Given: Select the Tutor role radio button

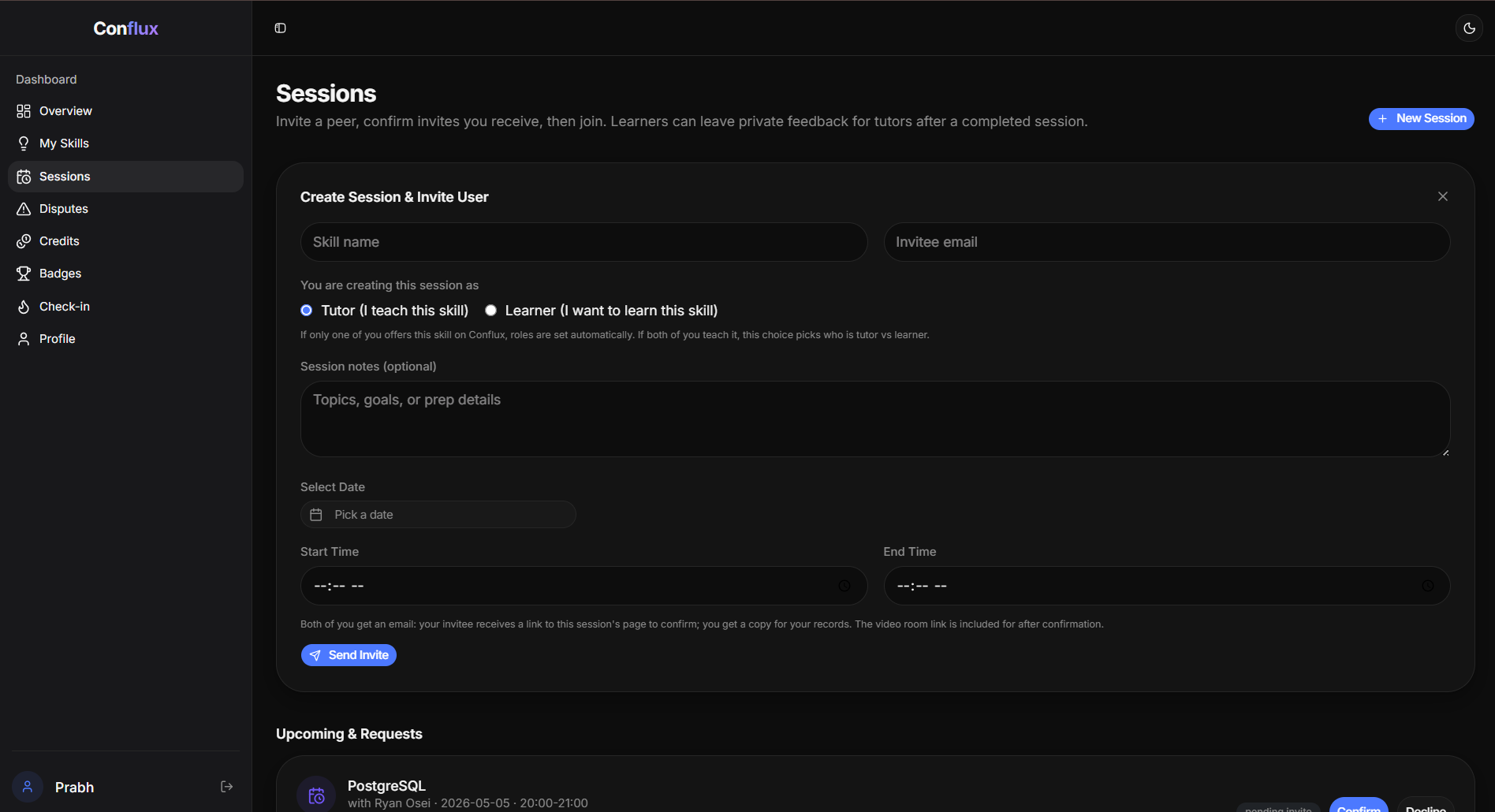Looking at the screenshot, I should coord(306,311).
